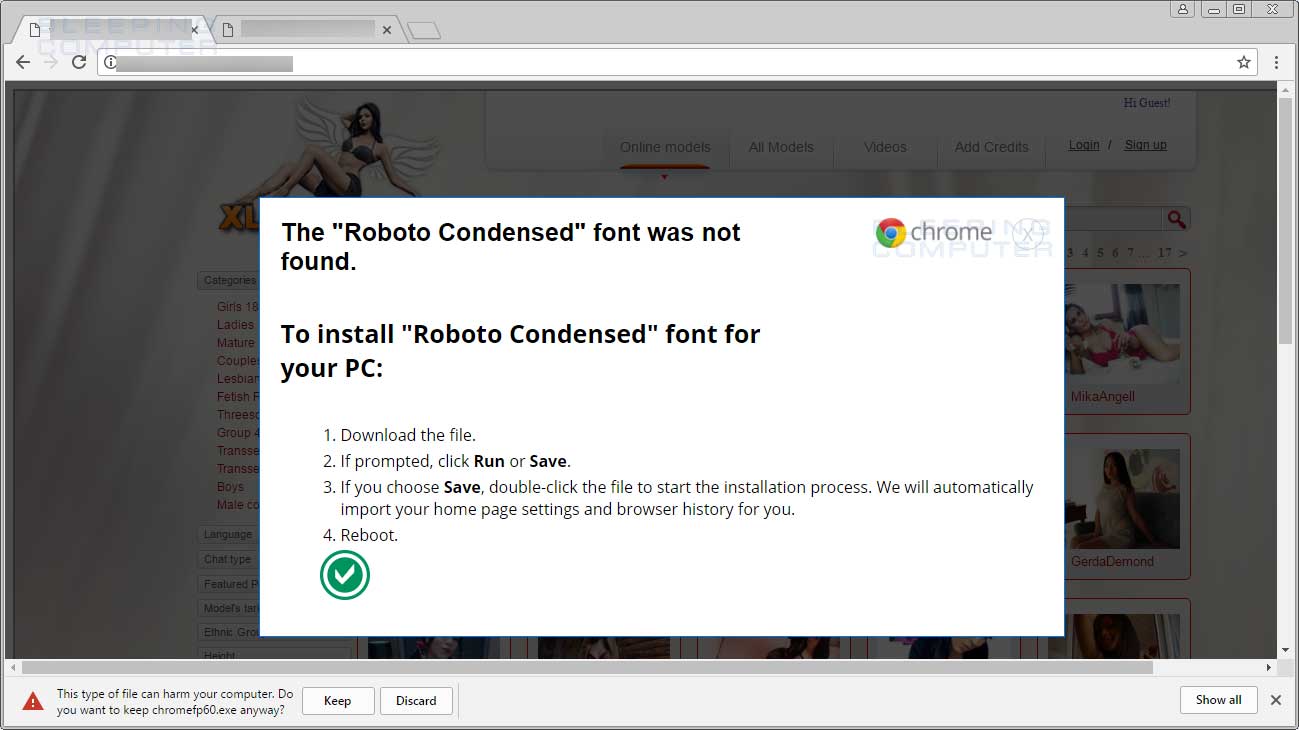1299x730 pixels.
Task: Click the Login link
Action: (1084, 145)
